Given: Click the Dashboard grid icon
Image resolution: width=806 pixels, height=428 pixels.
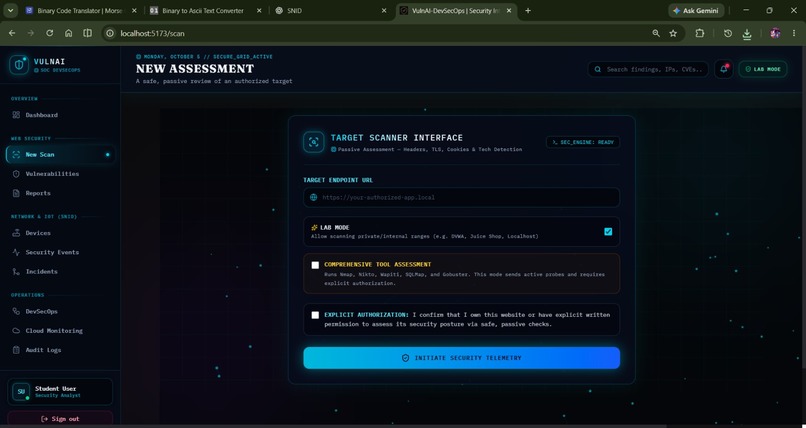Looking at the screenshot, I should pos(16,115).
